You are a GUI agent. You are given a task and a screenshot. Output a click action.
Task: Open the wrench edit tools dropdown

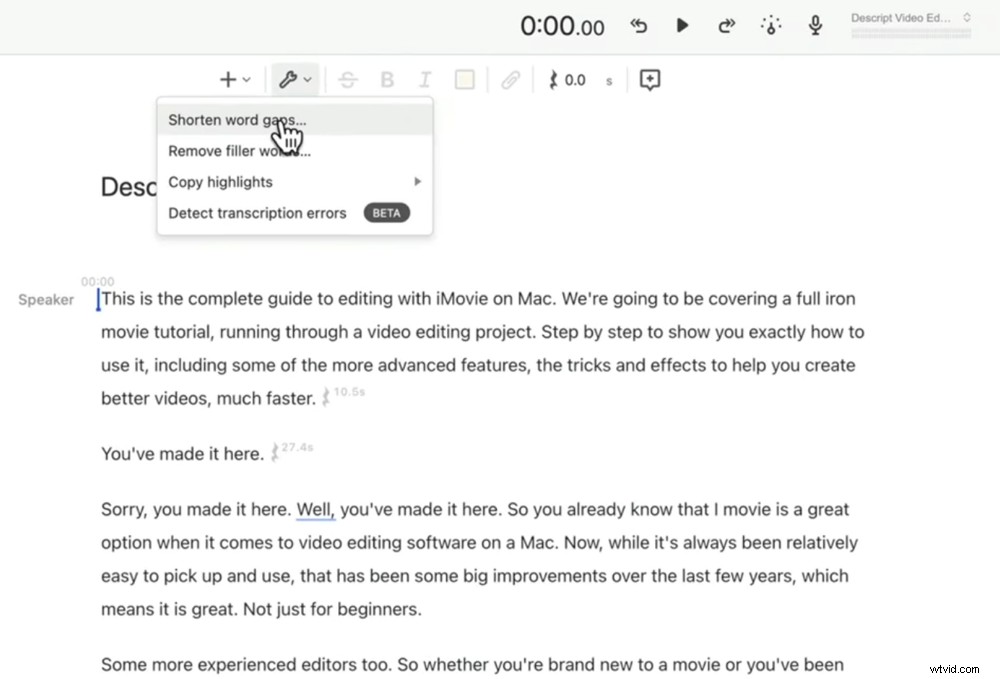tap(295, 79)
